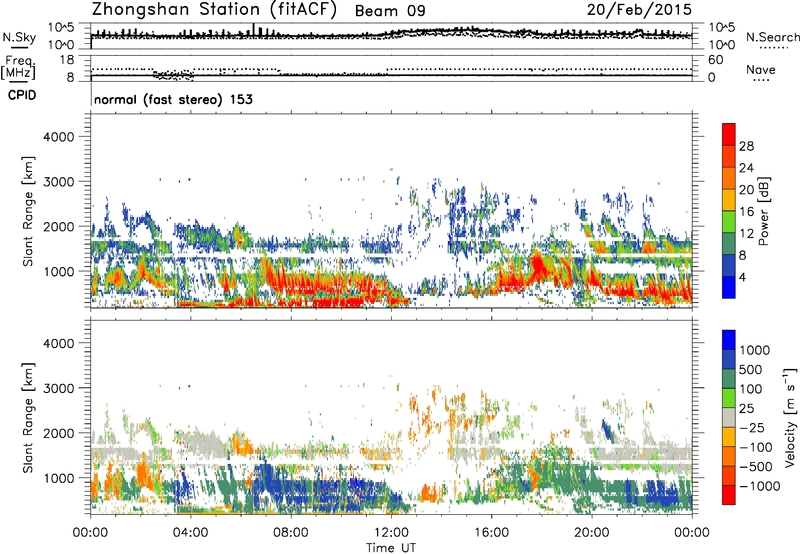Click the Power [dB] colorbar title
Image resolution: width=800 pixels, height=554 pixels.
[763, 211]
